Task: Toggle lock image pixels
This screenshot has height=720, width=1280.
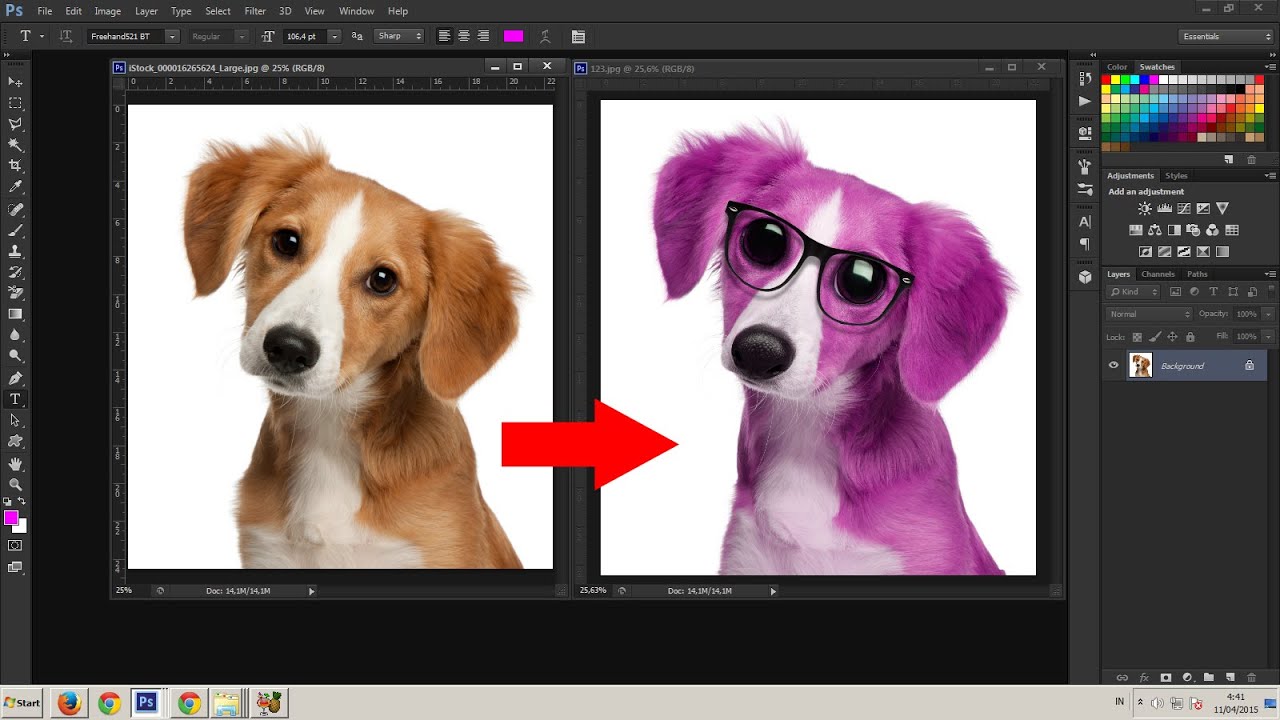Action: pos(1155,337)
